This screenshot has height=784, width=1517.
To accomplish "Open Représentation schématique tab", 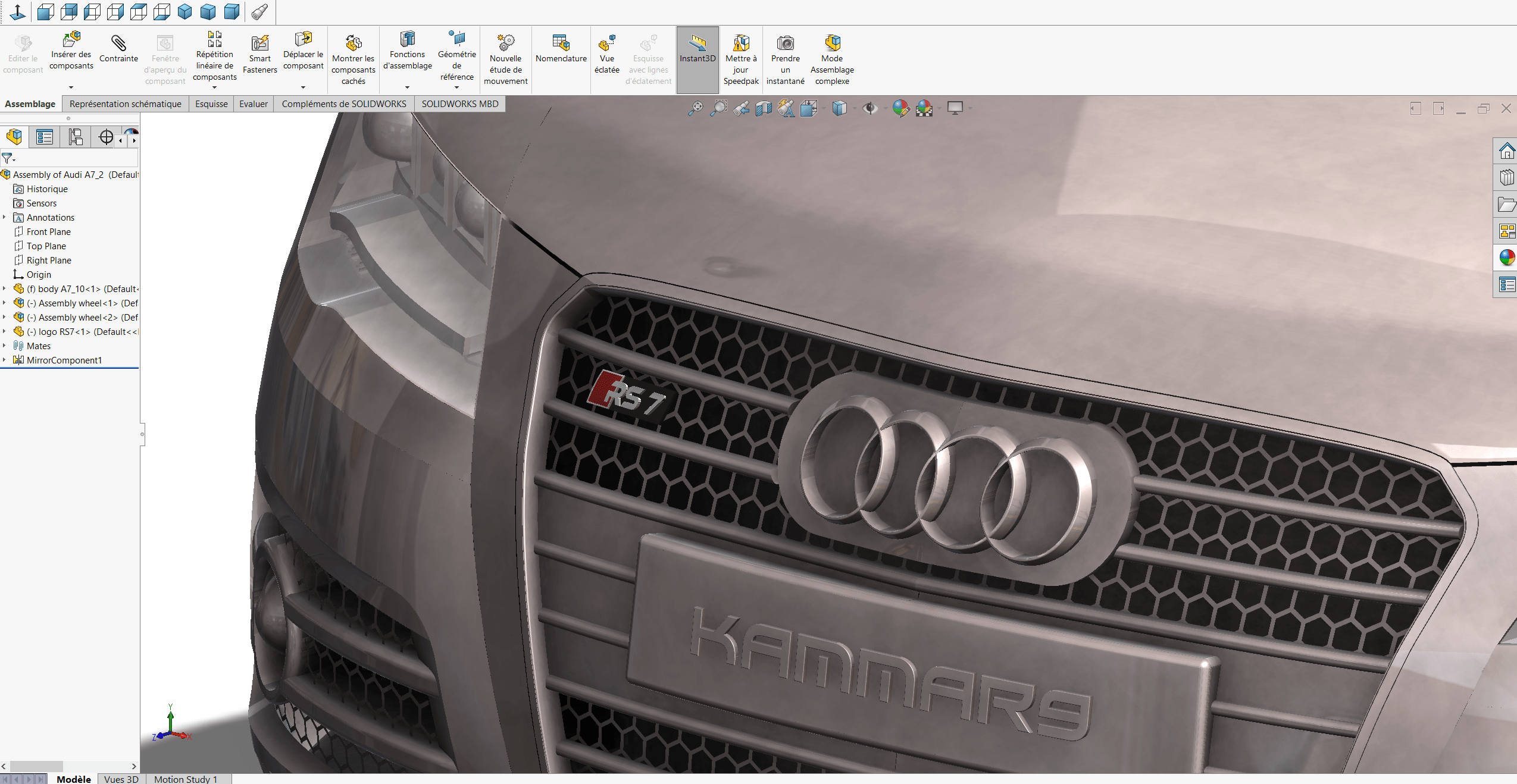I will (x=126, y=104).
